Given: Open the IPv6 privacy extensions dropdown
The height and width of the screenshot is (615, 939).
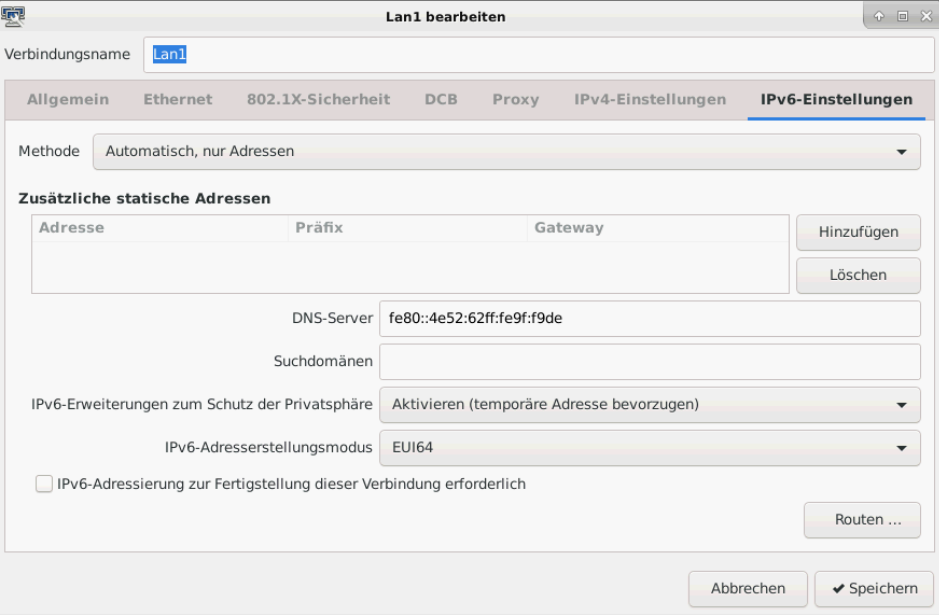Looking at the screenshot, I should 650,405.
